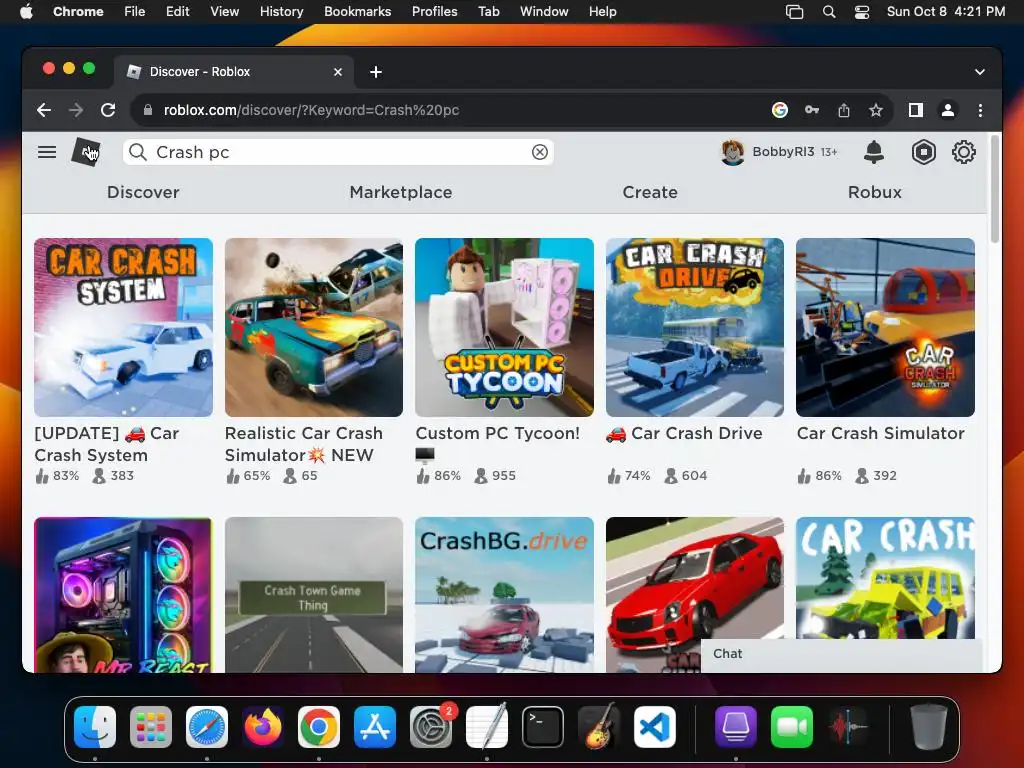The height and width of the screenshot is (768, 1024).
Task: Open the Profiles menu
Action: (x=434, y=12)
